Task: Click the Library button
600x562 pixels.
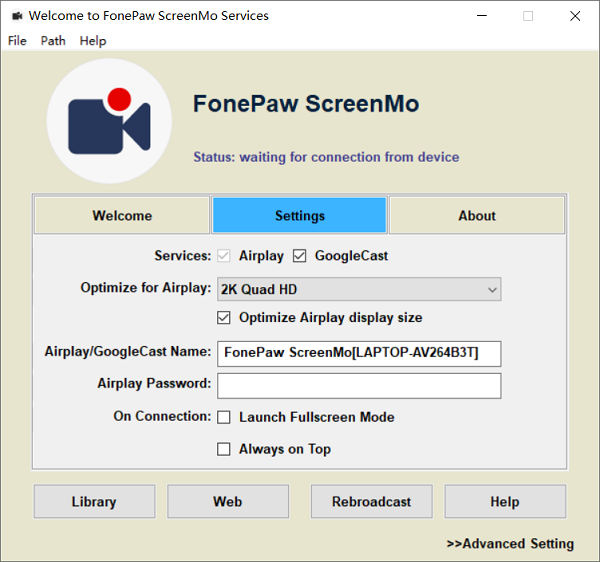Action: pos(94,502)
